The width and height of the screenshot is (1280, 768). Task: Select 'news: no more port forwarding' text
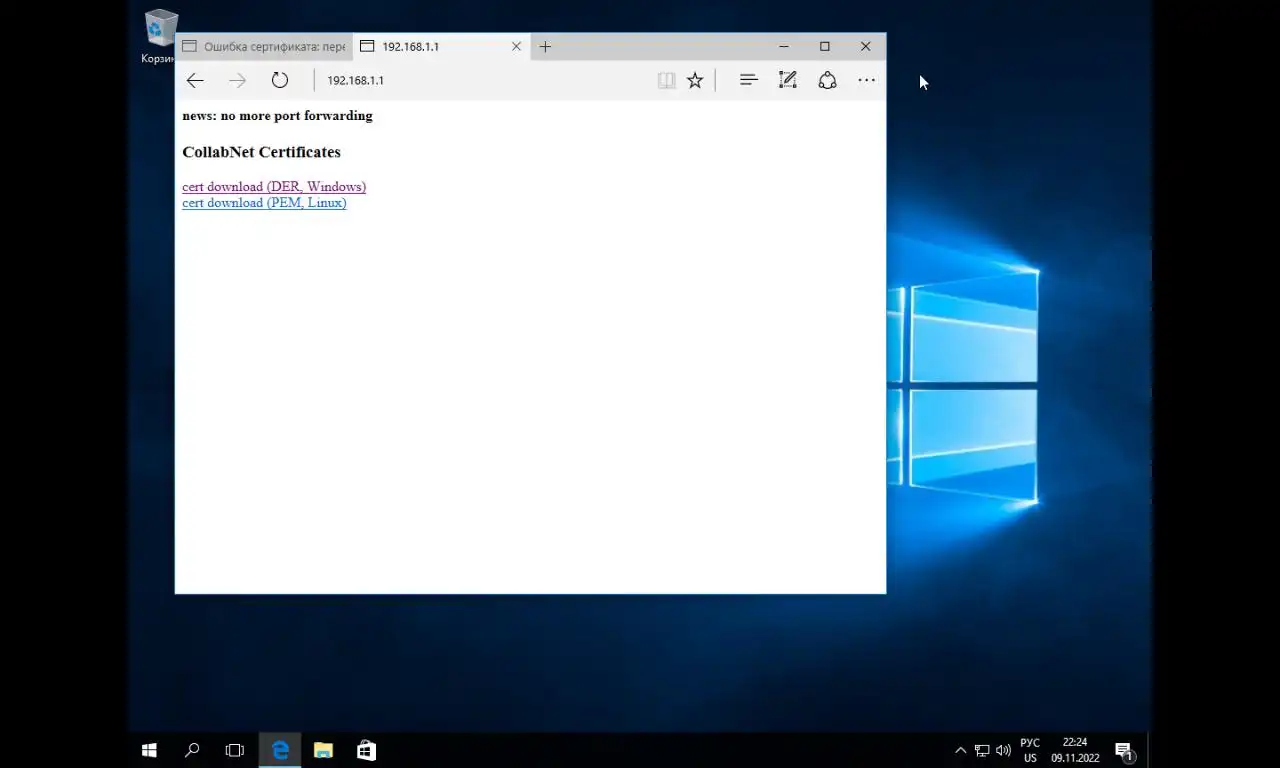click(x=277, y=116)
